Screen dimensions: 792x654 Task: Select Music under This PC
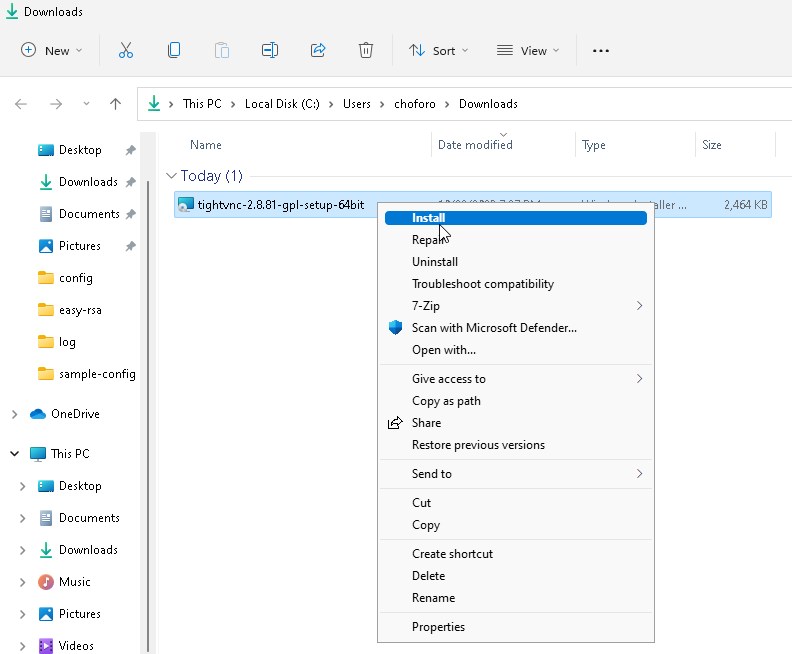(74, 582)
